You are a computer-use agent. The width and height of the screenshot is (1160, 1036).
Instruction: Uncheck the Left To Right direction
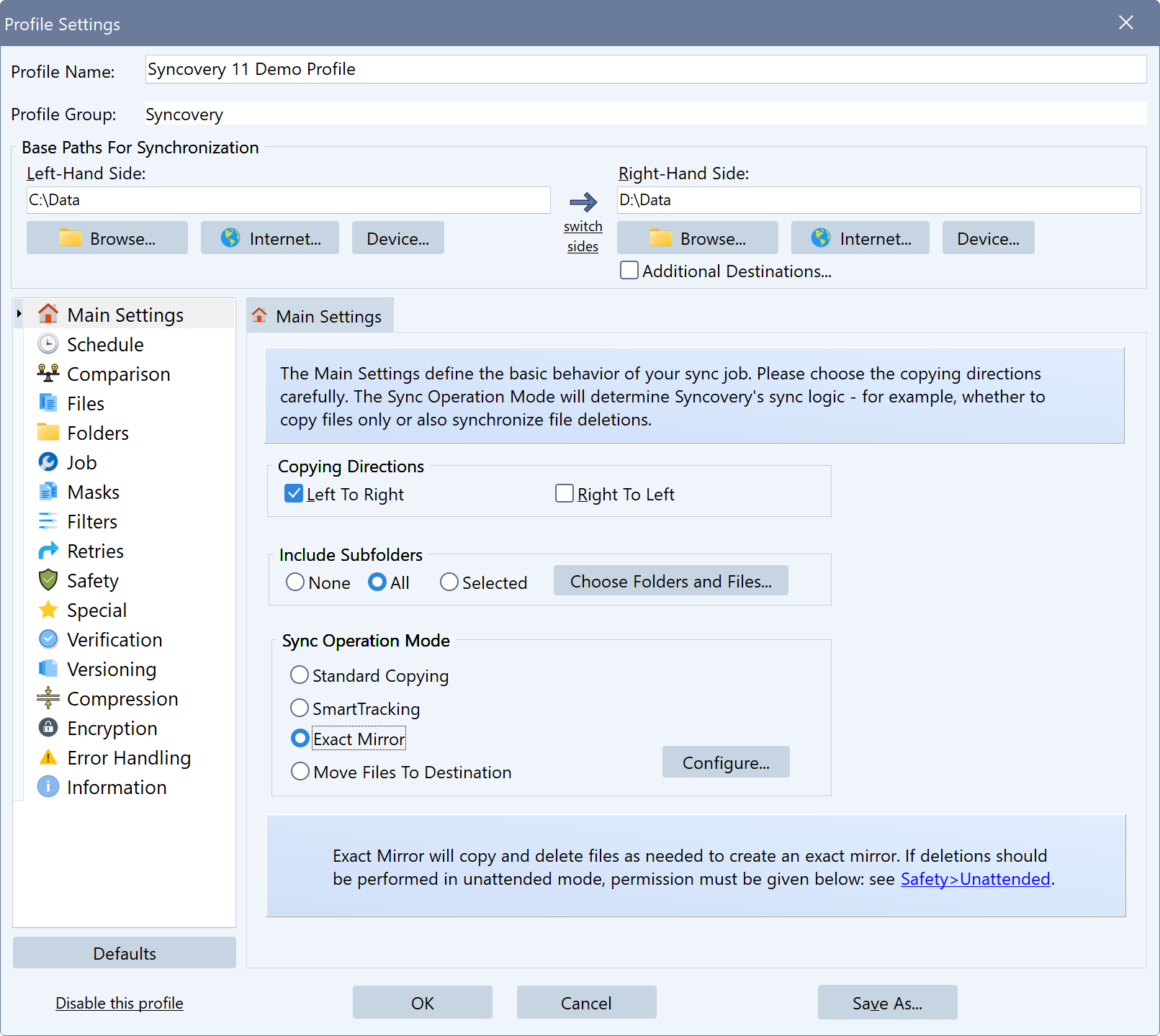293,493
